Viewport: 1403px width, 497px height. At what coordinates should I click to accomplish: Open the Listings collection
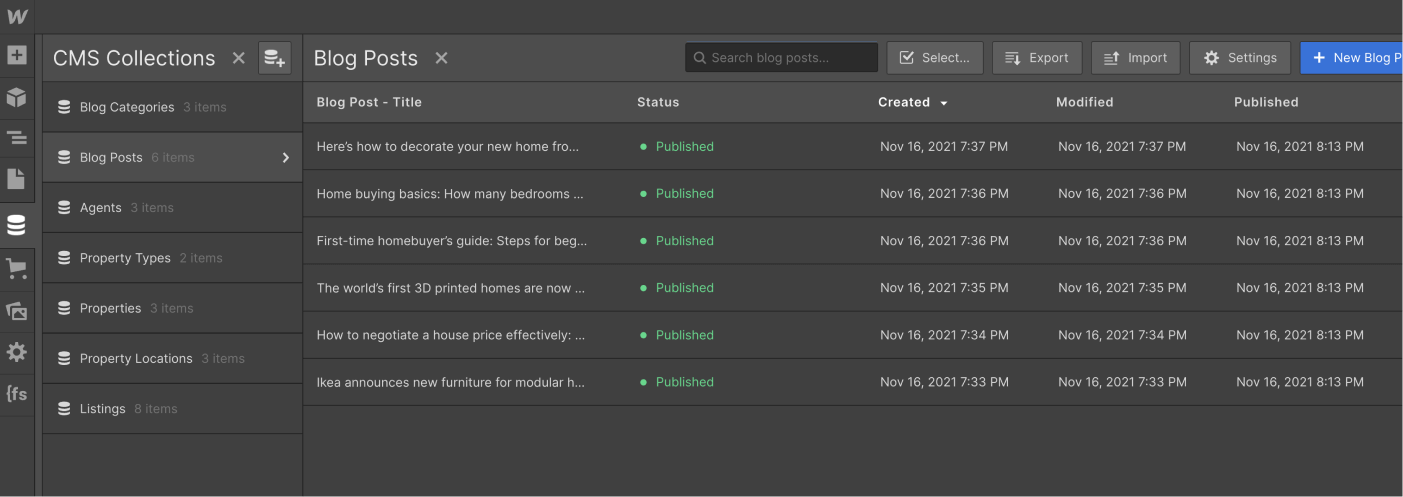(103, 409)
